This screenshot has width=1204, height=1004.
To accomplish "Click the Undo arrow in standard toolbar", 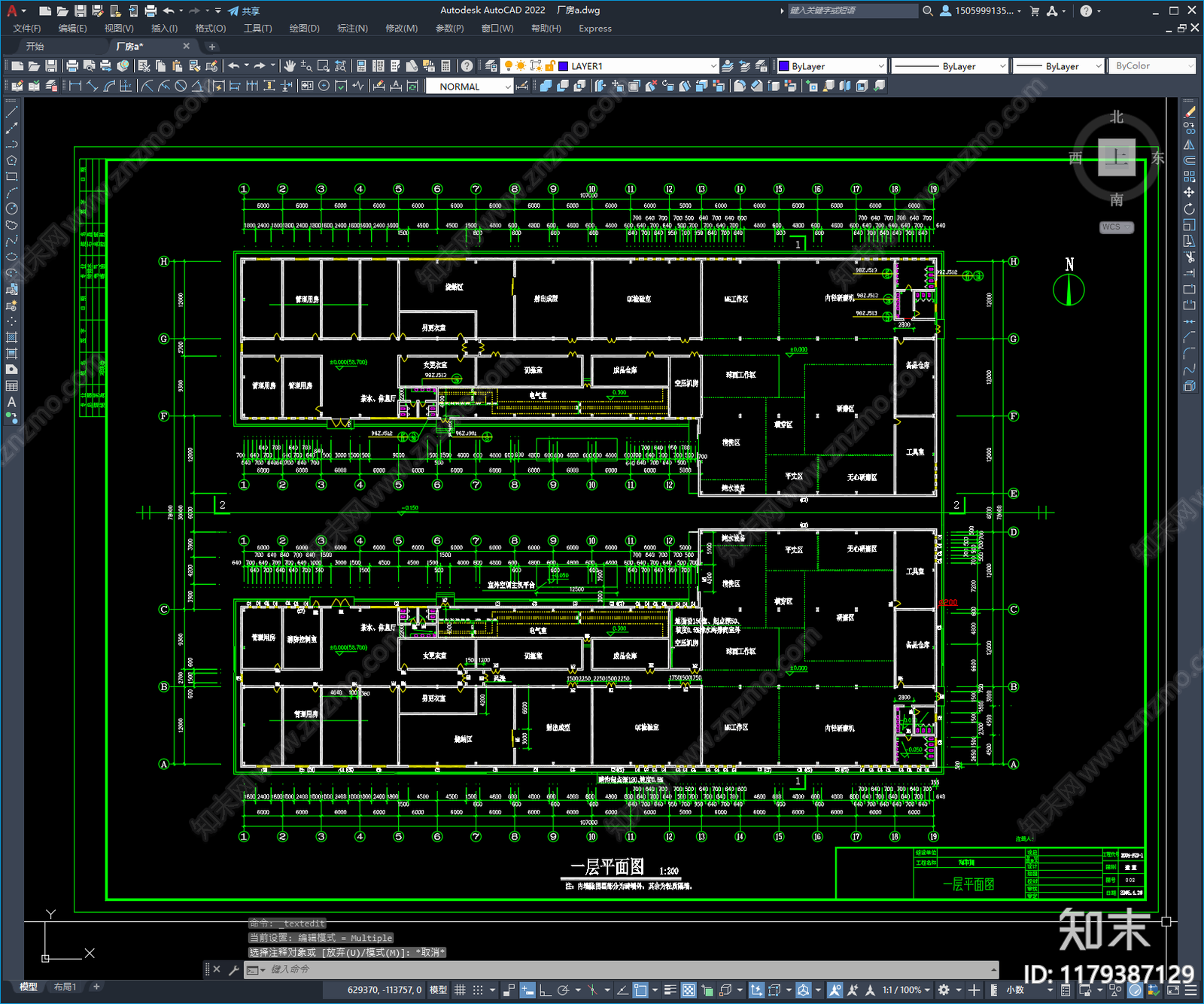I will (x=234, y=66).
